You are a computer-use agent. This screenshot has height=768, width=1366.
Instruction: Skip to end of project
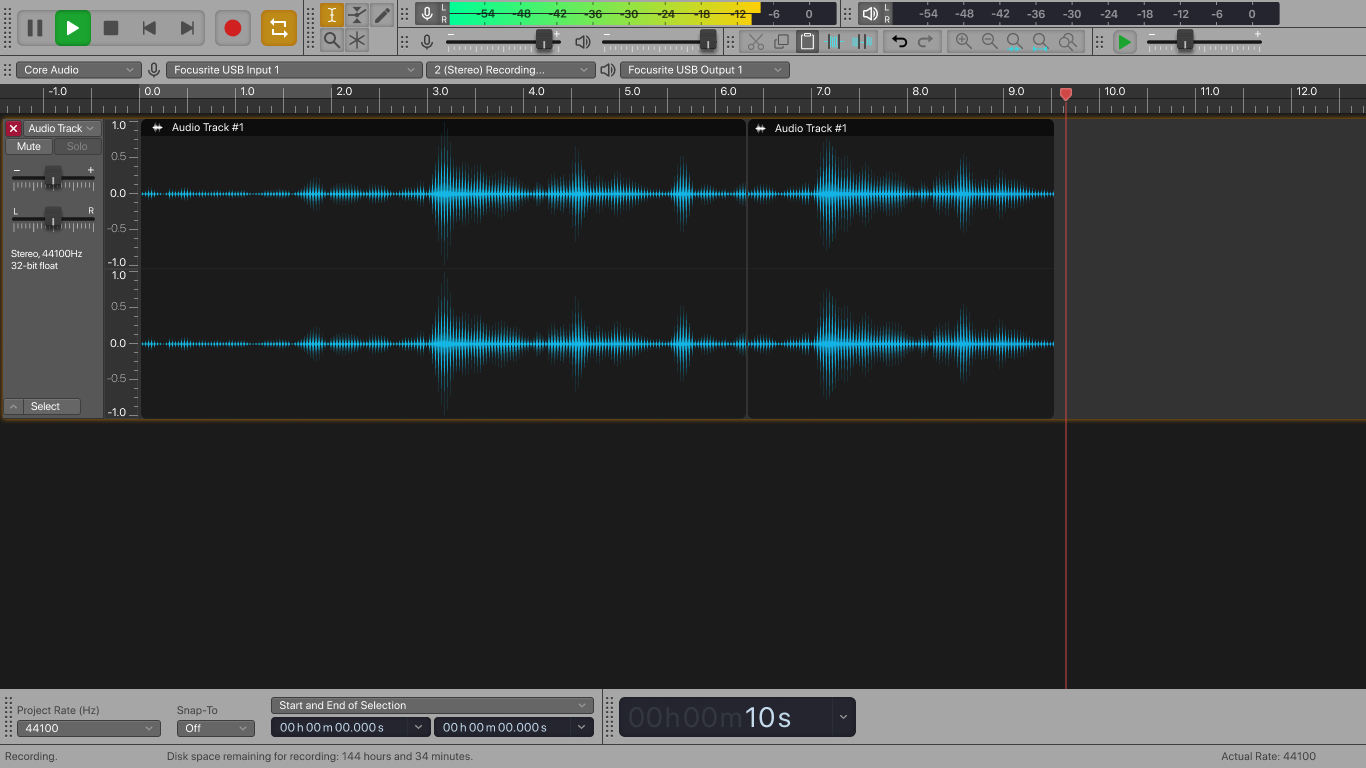[187, 28]
